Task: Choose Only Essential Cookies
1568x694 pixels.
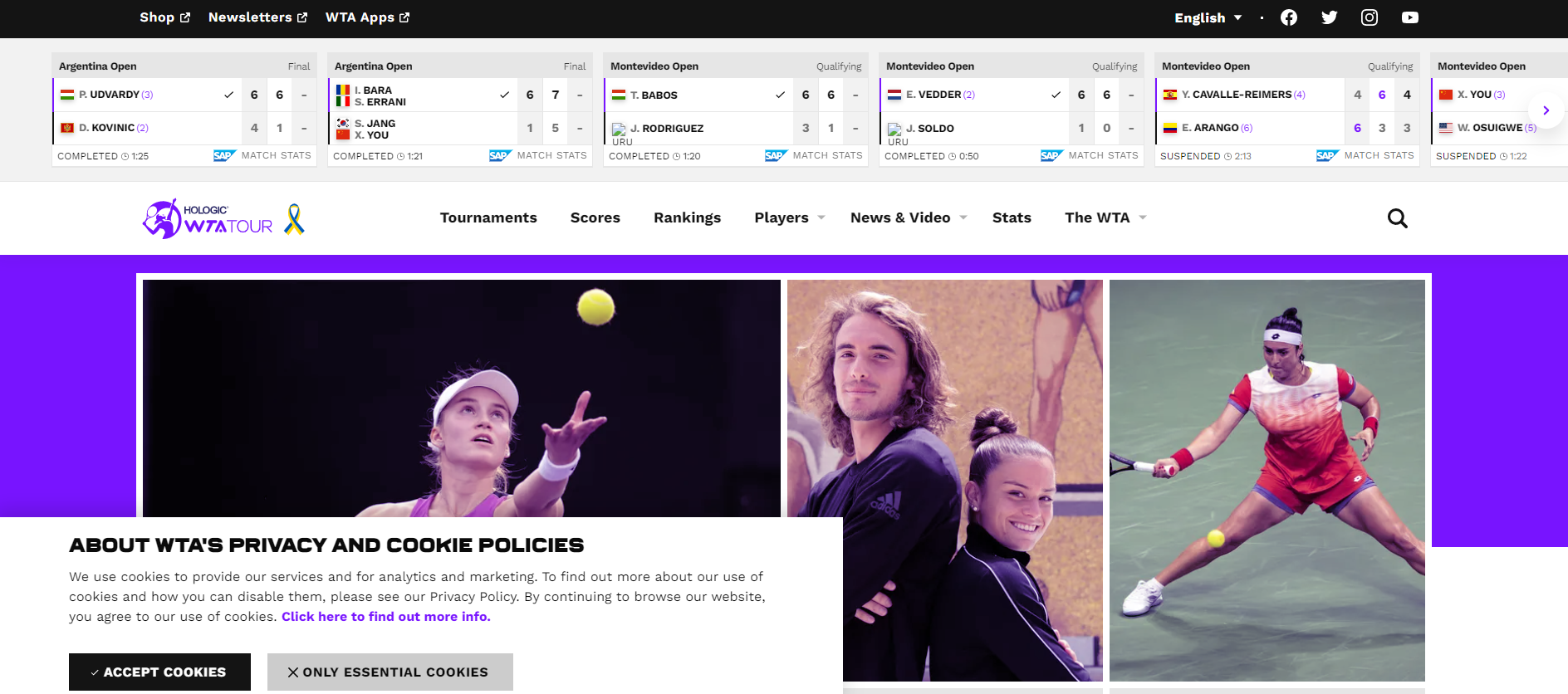Action: pyautogui.click(x=390, y=672)
